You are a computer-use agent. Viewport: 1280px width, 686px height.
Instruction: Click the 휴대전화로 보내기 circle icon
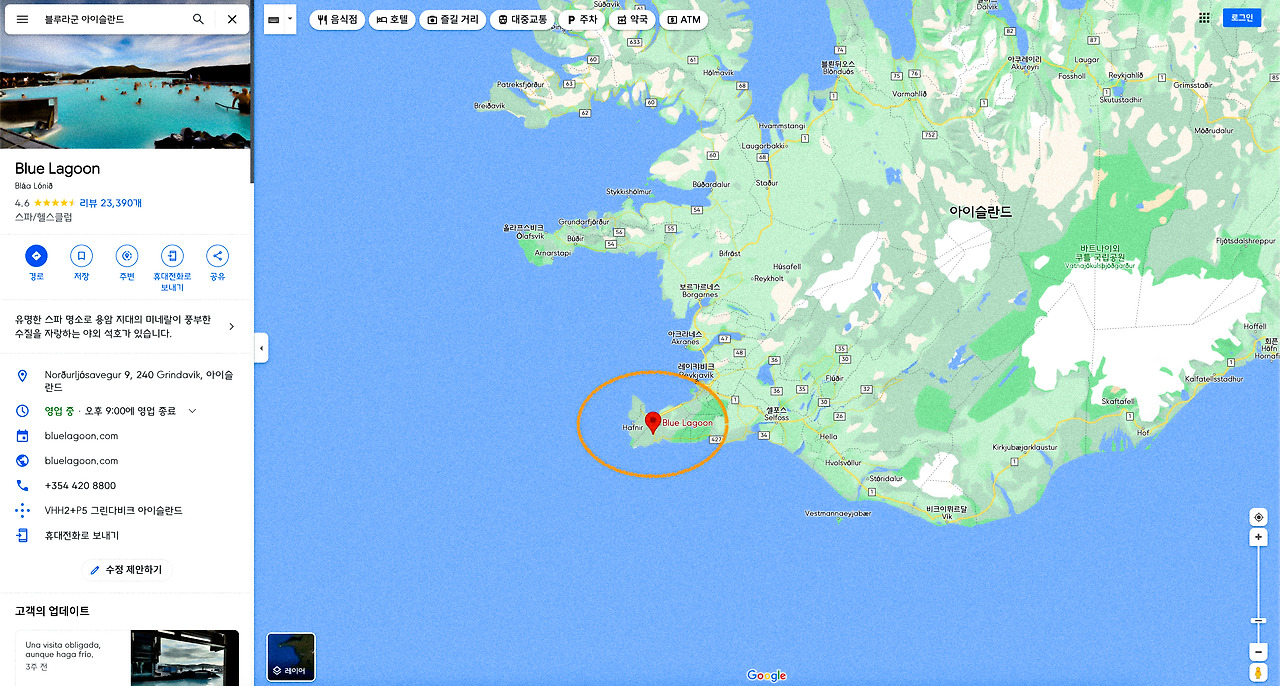click(172, 256)
